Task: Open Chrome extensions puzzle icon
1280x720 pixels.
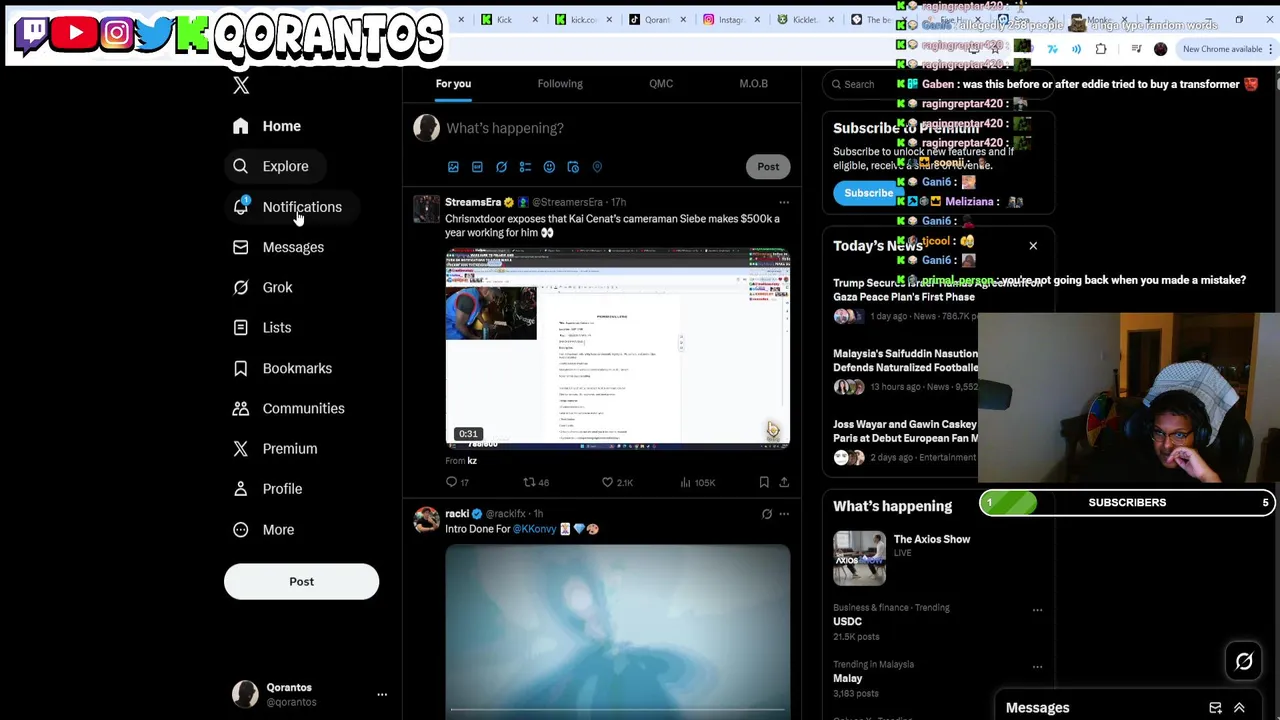Action: 1101,49
